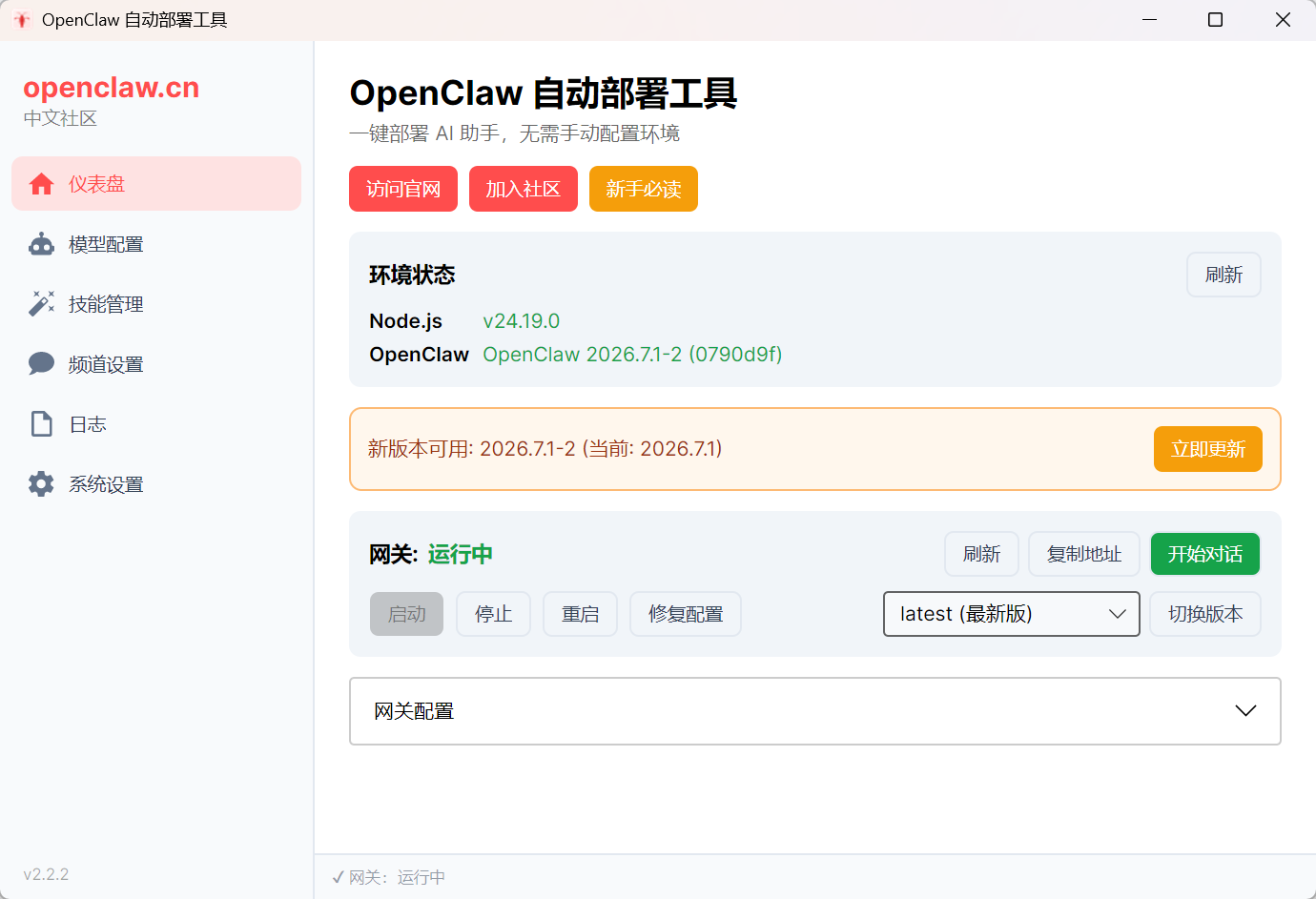
Task: Open the latest (最新版) version dropdown
Action: click(x=1012, y=614)
